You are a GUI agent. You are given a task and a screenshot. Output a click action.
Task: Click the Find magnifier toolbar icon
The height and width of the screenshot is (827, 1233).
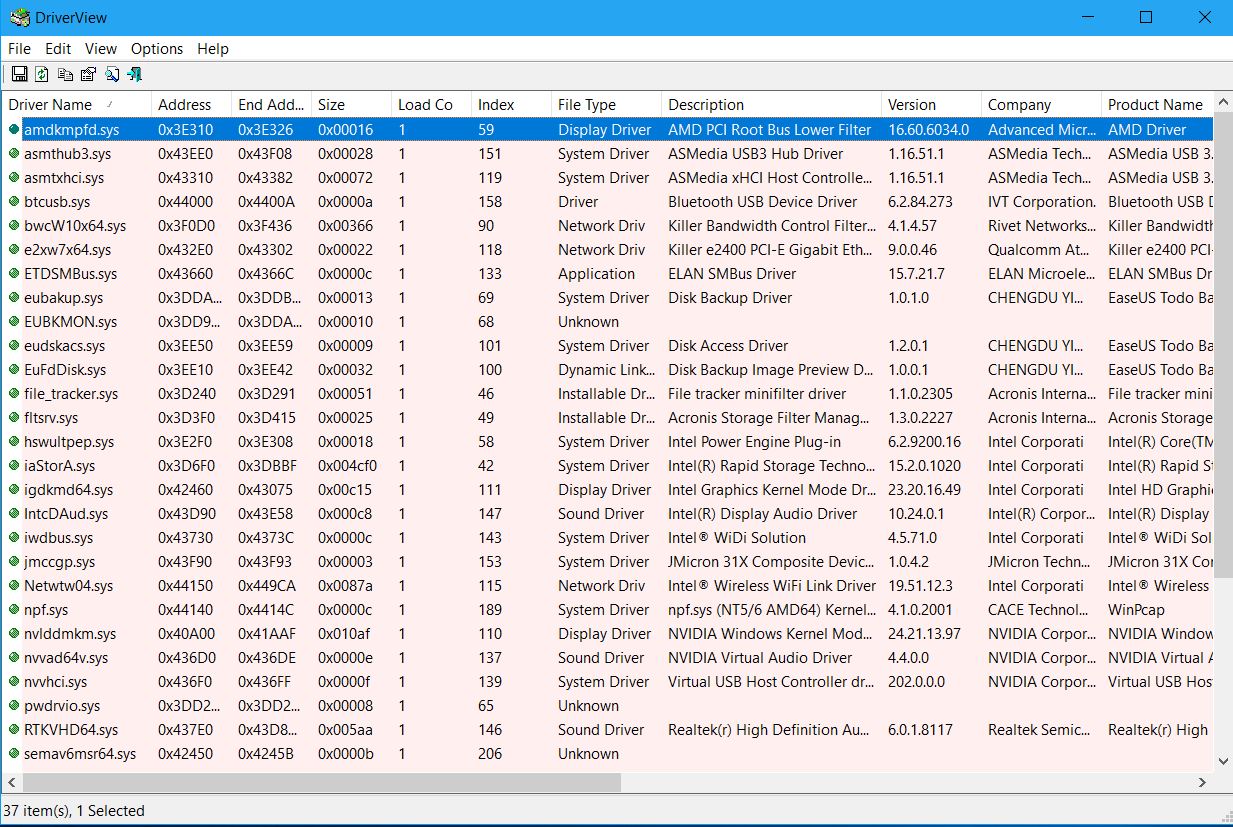(x=111, y=74)
